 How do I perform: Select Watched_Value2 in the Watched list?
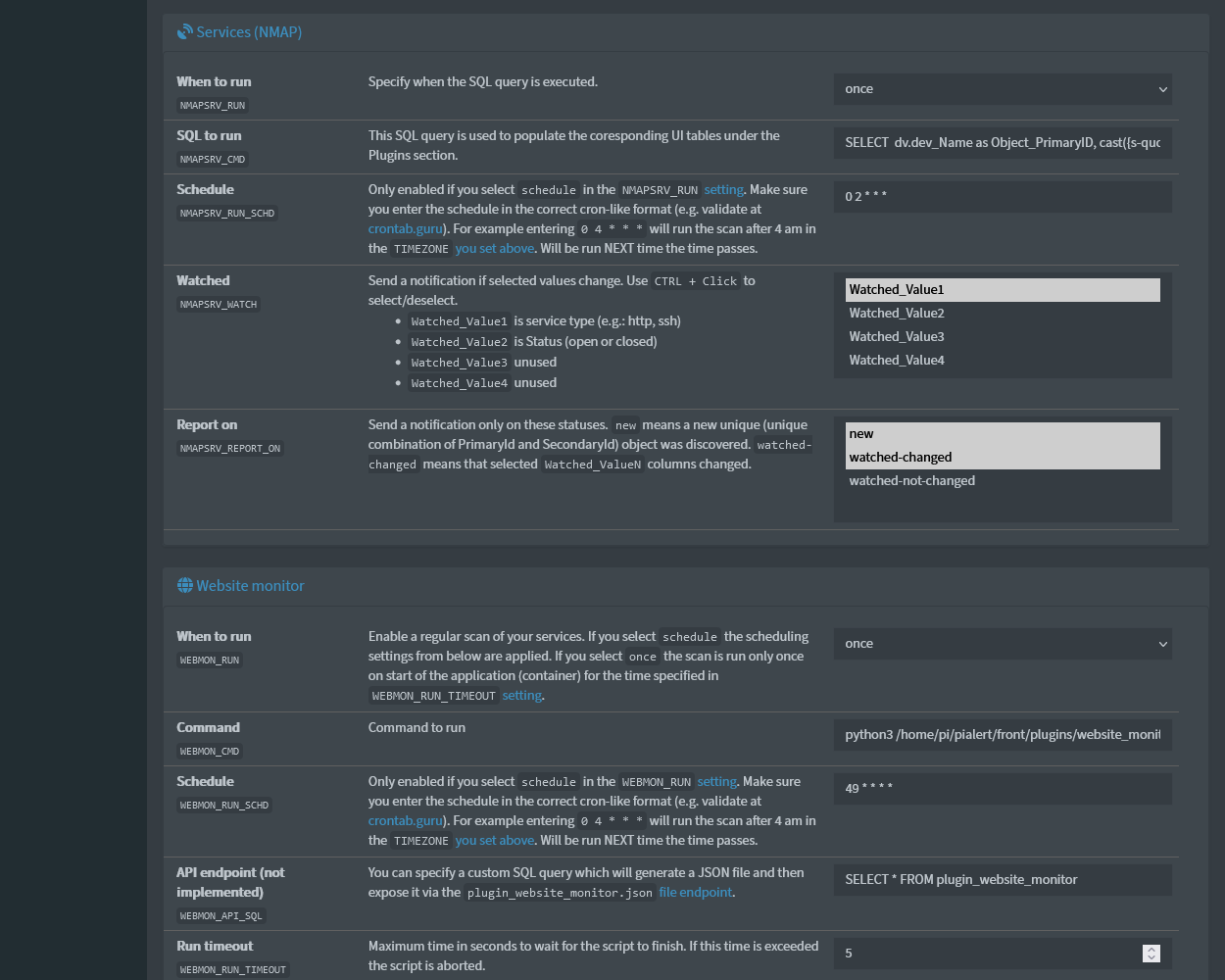click(x=1002, y=314)
